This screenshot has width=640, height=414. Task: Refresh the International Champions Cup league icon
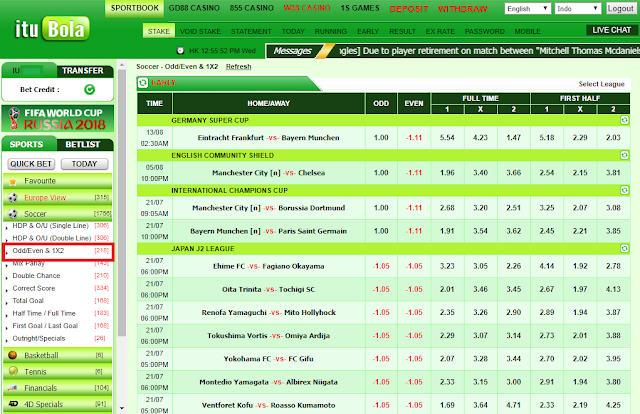coord(624,190)
